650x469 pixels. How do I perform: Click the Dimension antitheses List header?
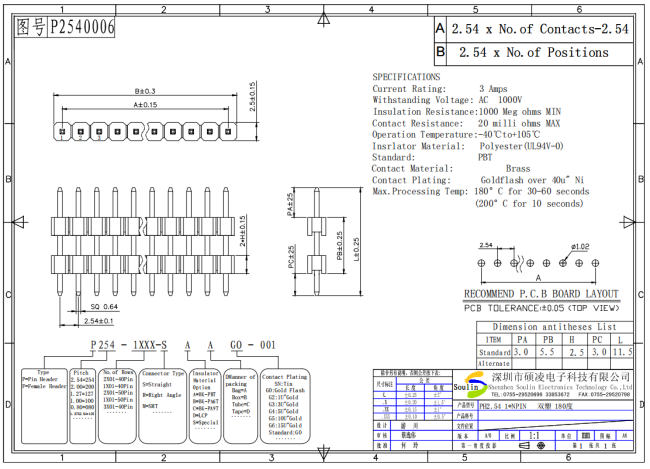click(x=553, y=327)
